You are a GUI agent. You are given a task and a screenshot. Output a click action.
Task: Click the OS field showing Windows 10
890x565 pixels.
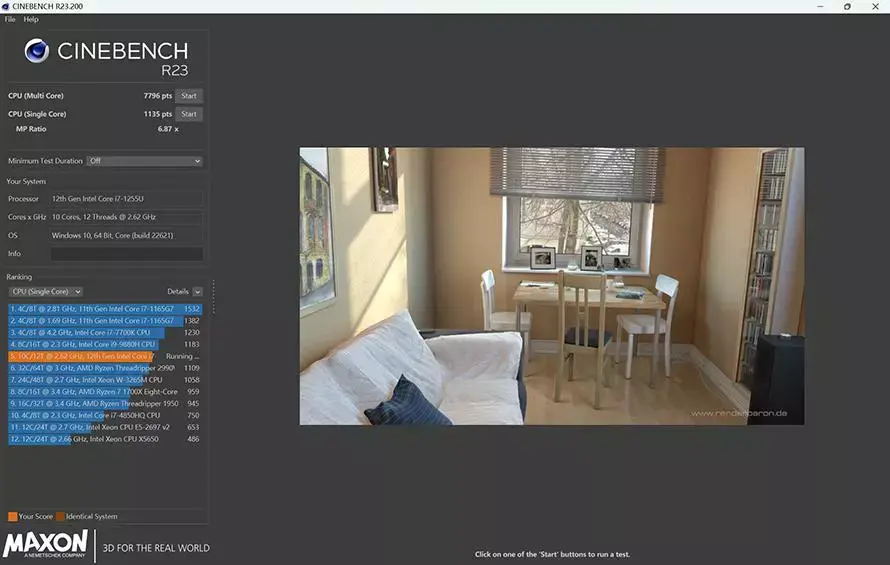tap(127, 235)
